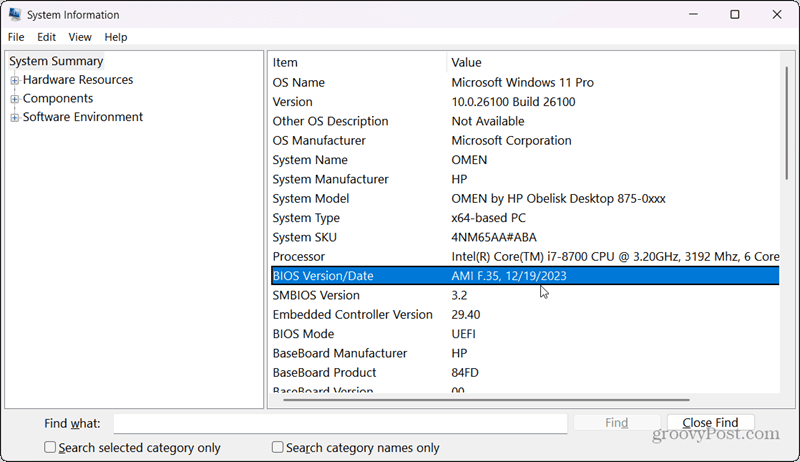Select the BaseBoard Product row

click(x=525, y=373)
